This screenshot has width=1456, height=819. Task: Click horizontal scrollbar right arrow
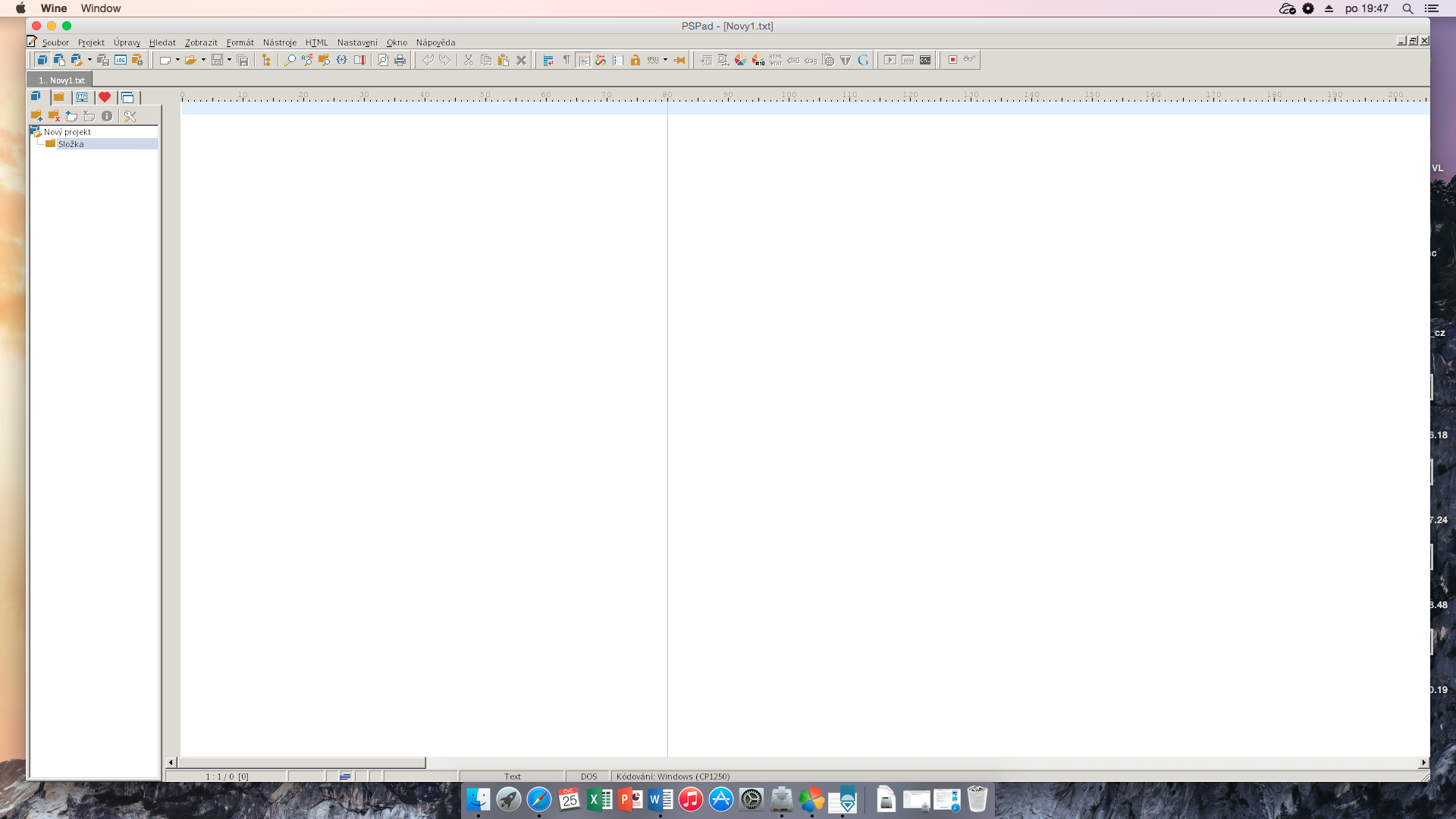[1423, 762]
